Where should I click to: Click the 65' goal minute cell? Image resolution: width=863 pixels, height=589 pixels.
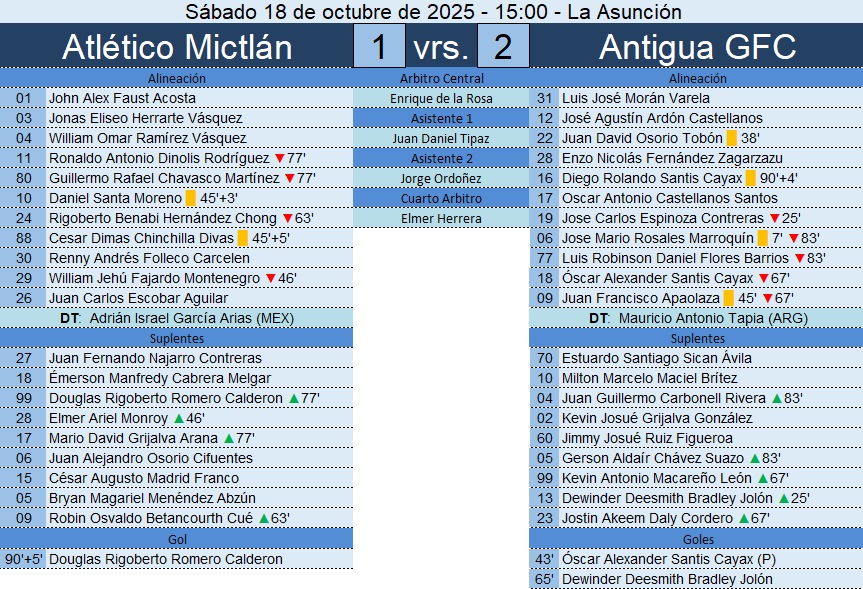point(544,578)
